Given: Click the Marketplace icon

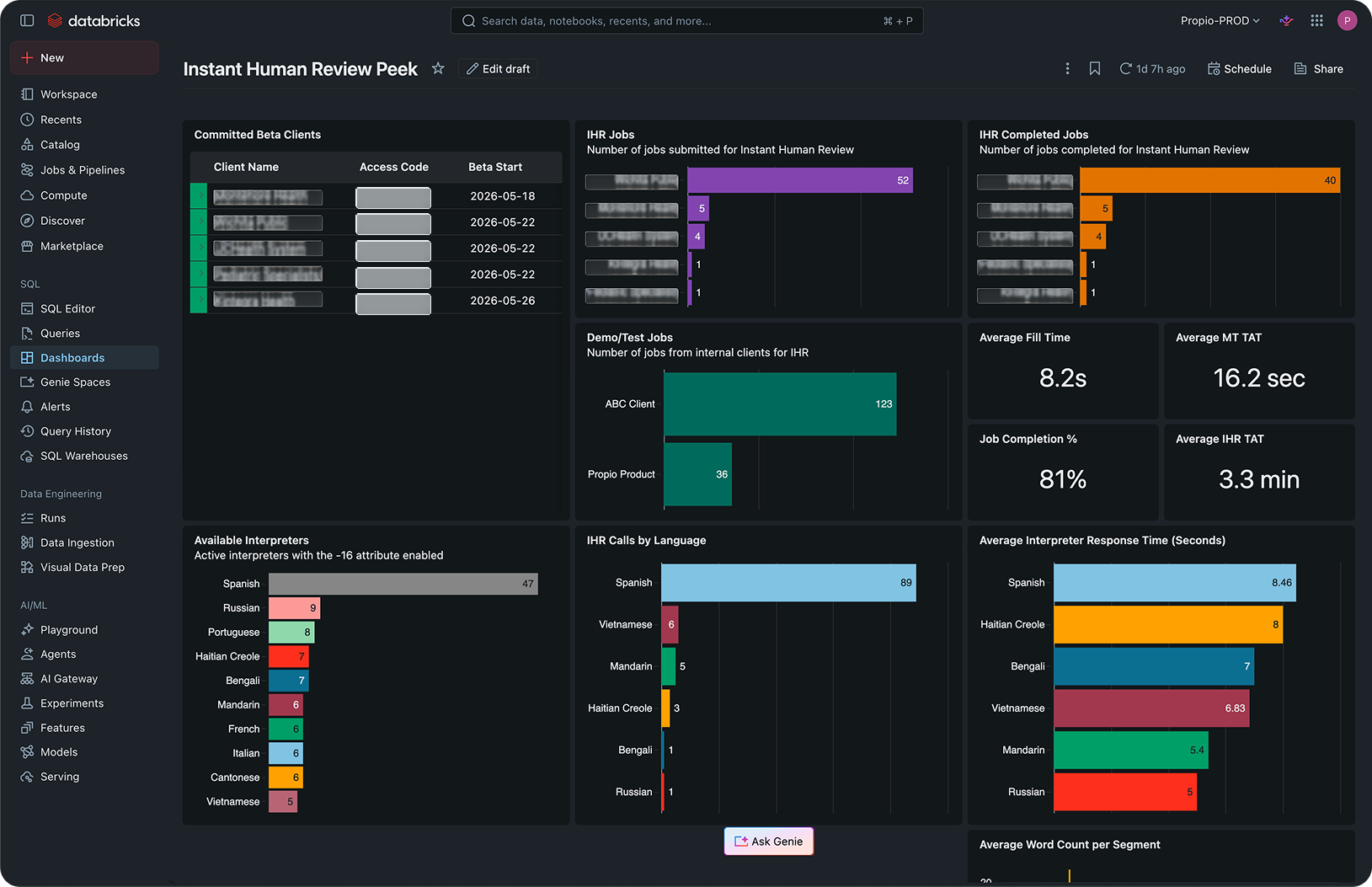Looking at the screenshot, I should coord(27,246).
